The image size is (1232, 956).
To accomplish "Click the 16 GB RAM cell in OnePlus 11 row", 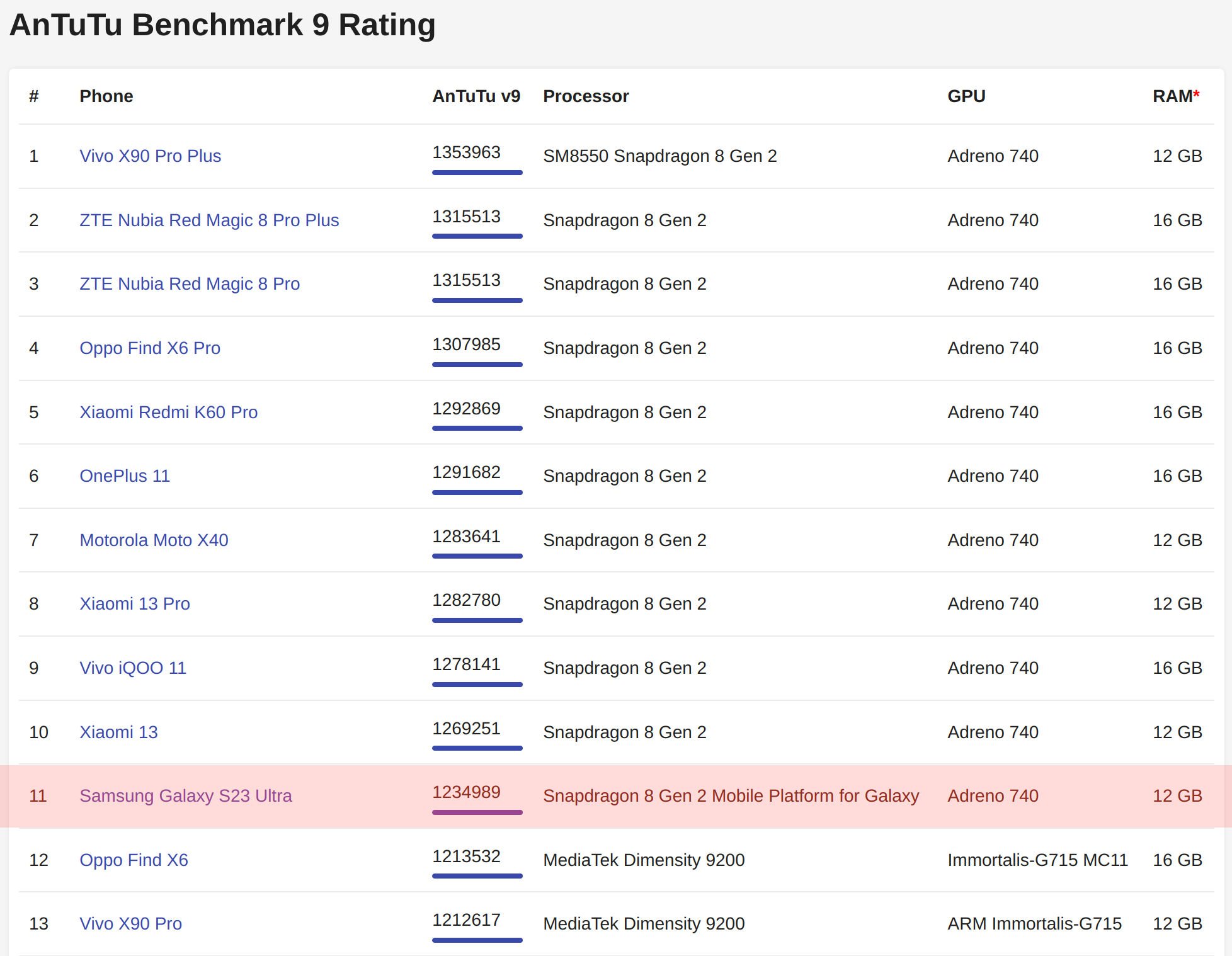I will point(1177,476).
